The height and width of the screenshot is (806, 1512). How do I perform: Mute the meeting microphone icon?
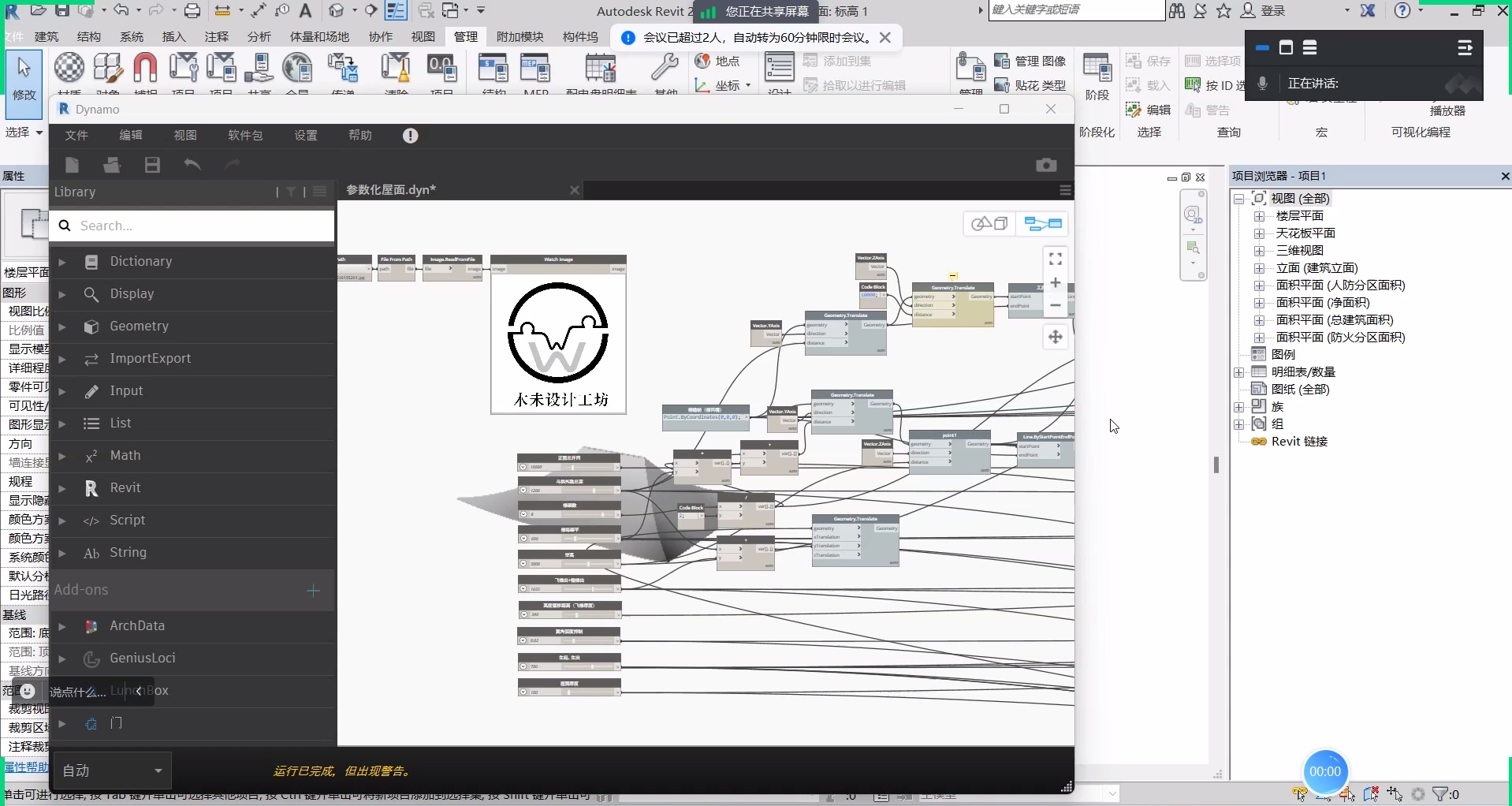tap(1262, 84)
